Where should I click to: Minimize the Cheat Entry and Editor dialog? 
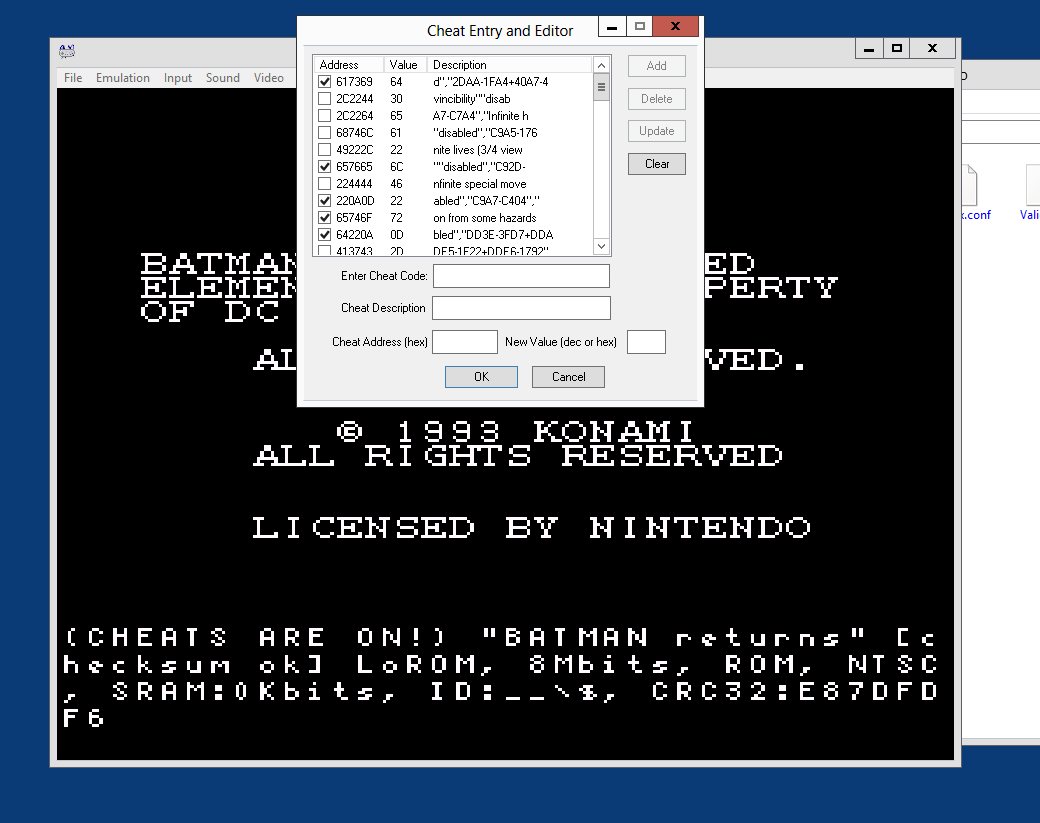[612, 27]
